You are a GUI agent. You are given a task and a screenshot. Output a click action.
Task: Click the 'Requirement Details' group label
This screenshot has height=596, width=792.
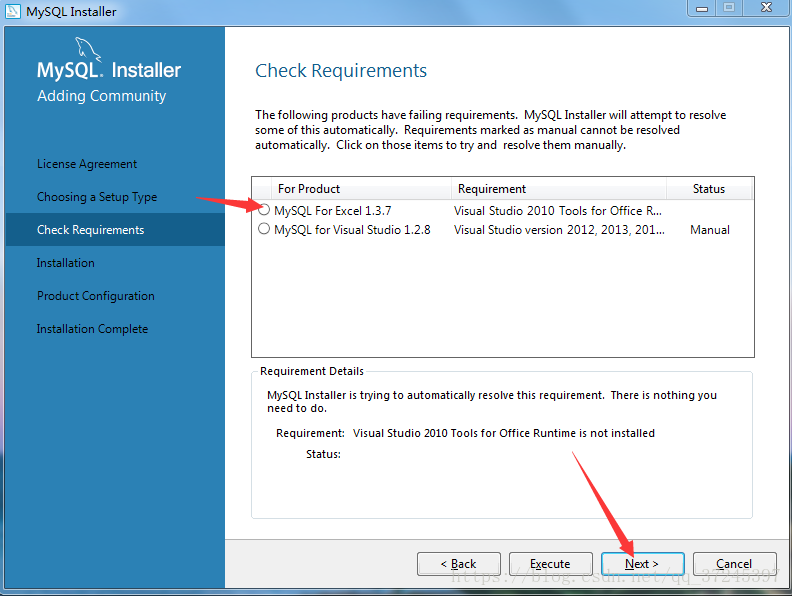(312, 371)
